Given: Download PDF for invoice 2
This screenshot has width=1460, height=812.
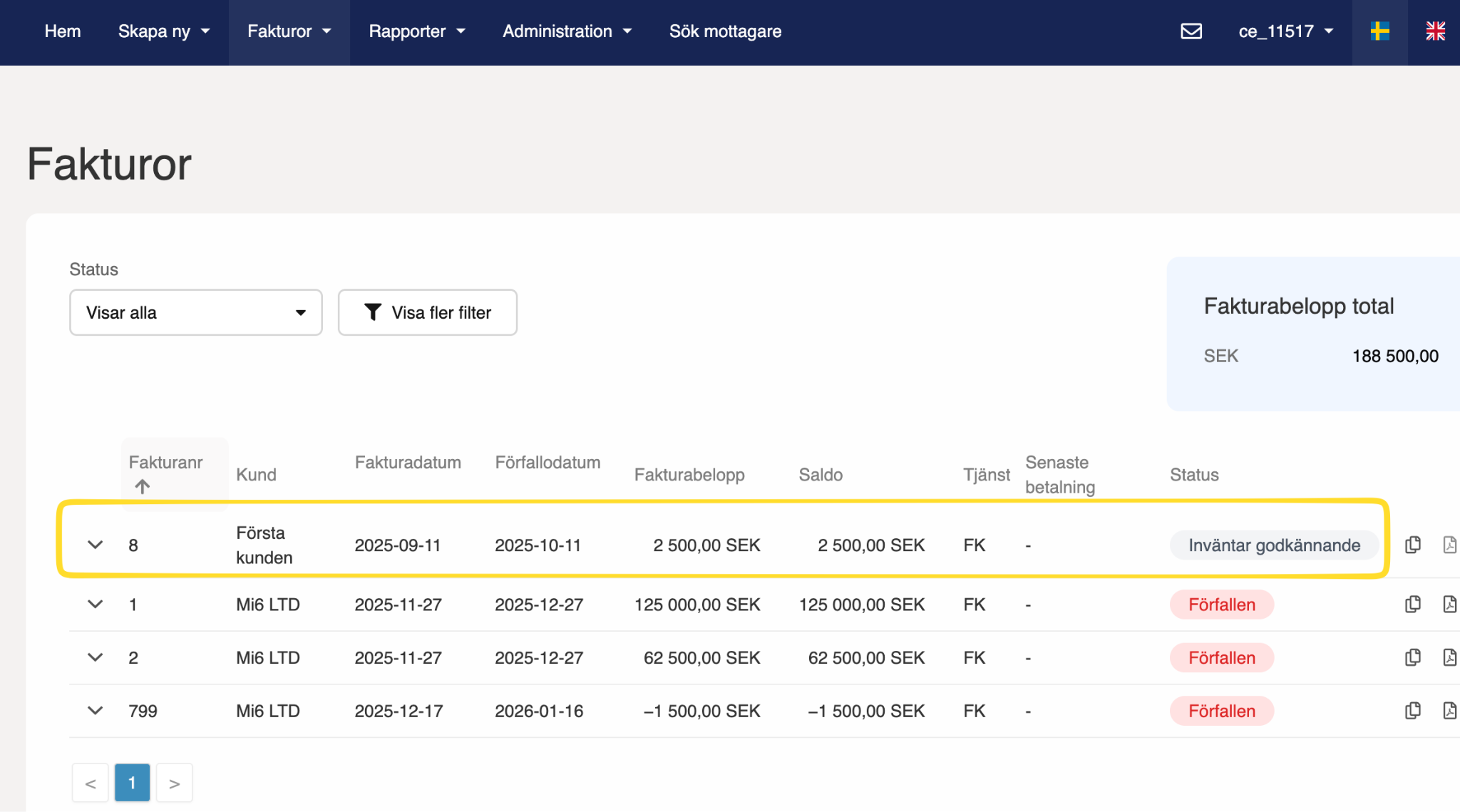Looking at the screenshot, I should click(x=1449, y=657).
